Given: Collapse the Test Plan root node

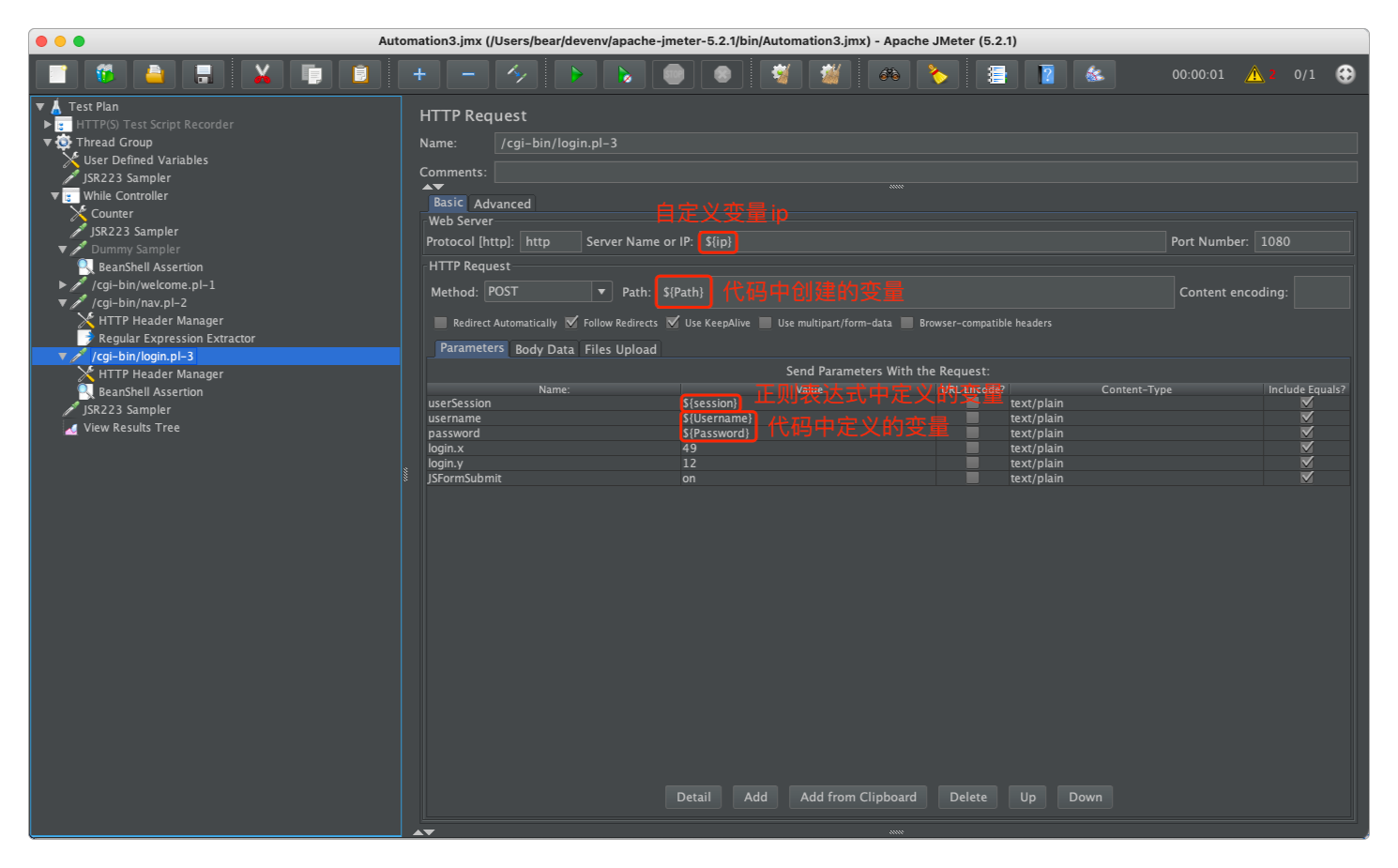Looking at the screenshot, I should pyautogui.click(x=40, y=107).
